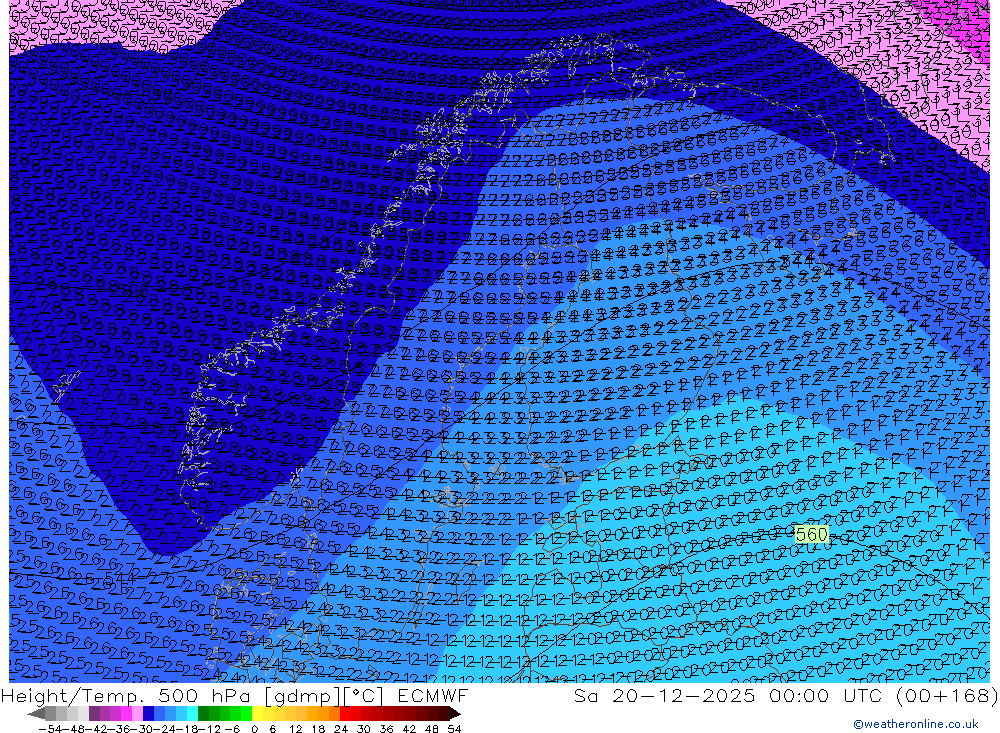Pick the bright yellow swatch above 0
Viewport: 1000px width, 733px height.
click(x=257, y=714)
